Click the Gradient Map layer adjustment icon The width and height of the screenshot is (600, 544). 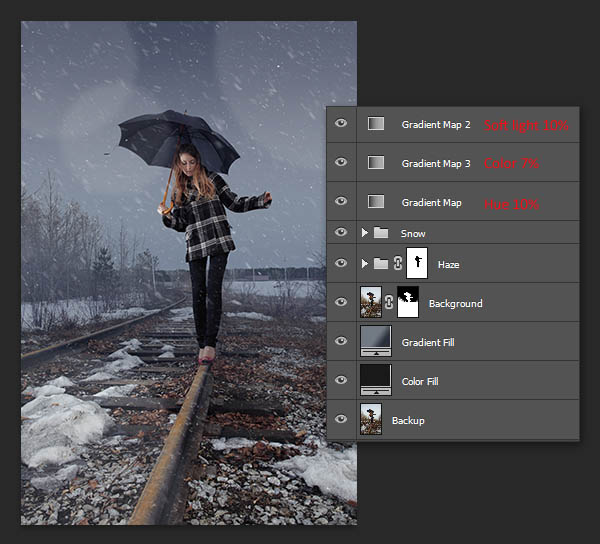point(376,202)
